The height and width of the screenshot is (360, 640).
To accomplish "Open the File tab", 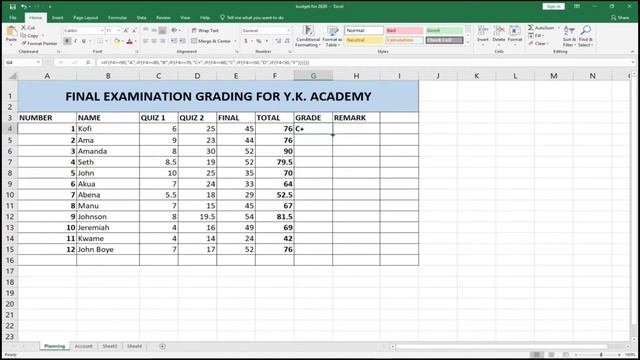I will [x=13, y=18].
